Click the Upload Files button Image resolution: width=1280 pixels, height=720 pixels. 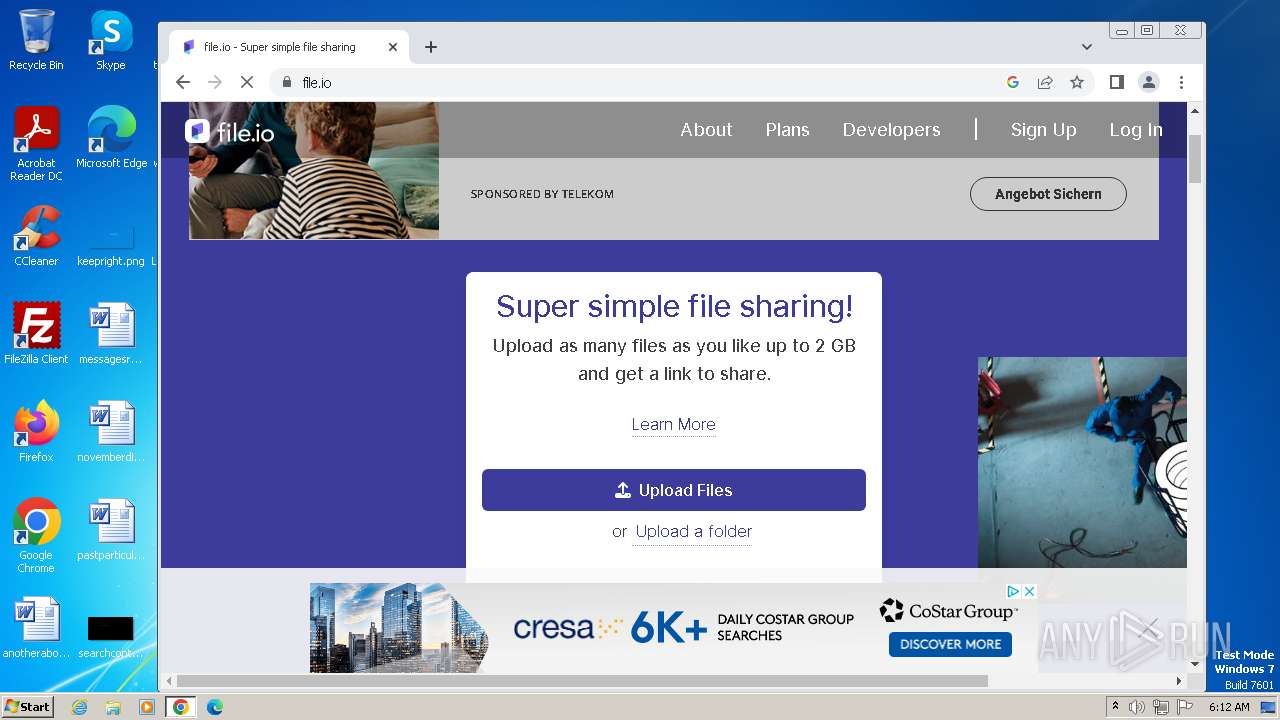point(674,490)
